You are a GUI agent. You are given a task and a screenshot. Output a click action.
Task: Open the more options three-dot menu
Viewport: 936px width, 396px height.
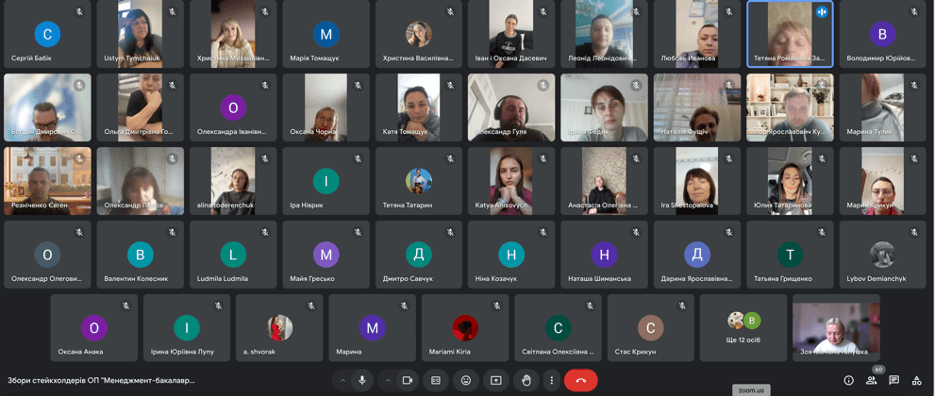[x=552, y=380]
